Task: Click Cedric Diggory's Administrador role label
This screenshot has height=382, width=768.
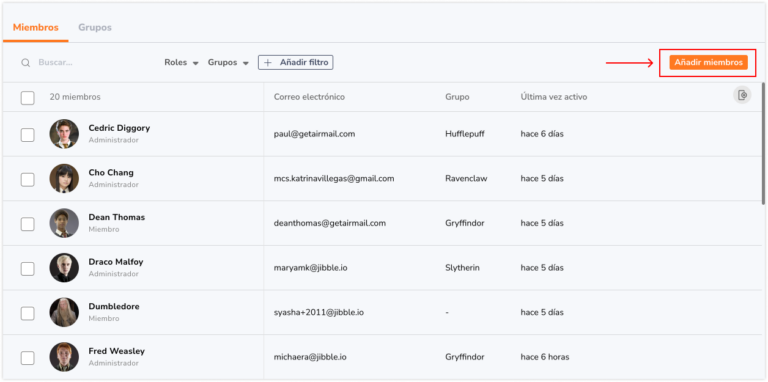Action: coord(114,140)
